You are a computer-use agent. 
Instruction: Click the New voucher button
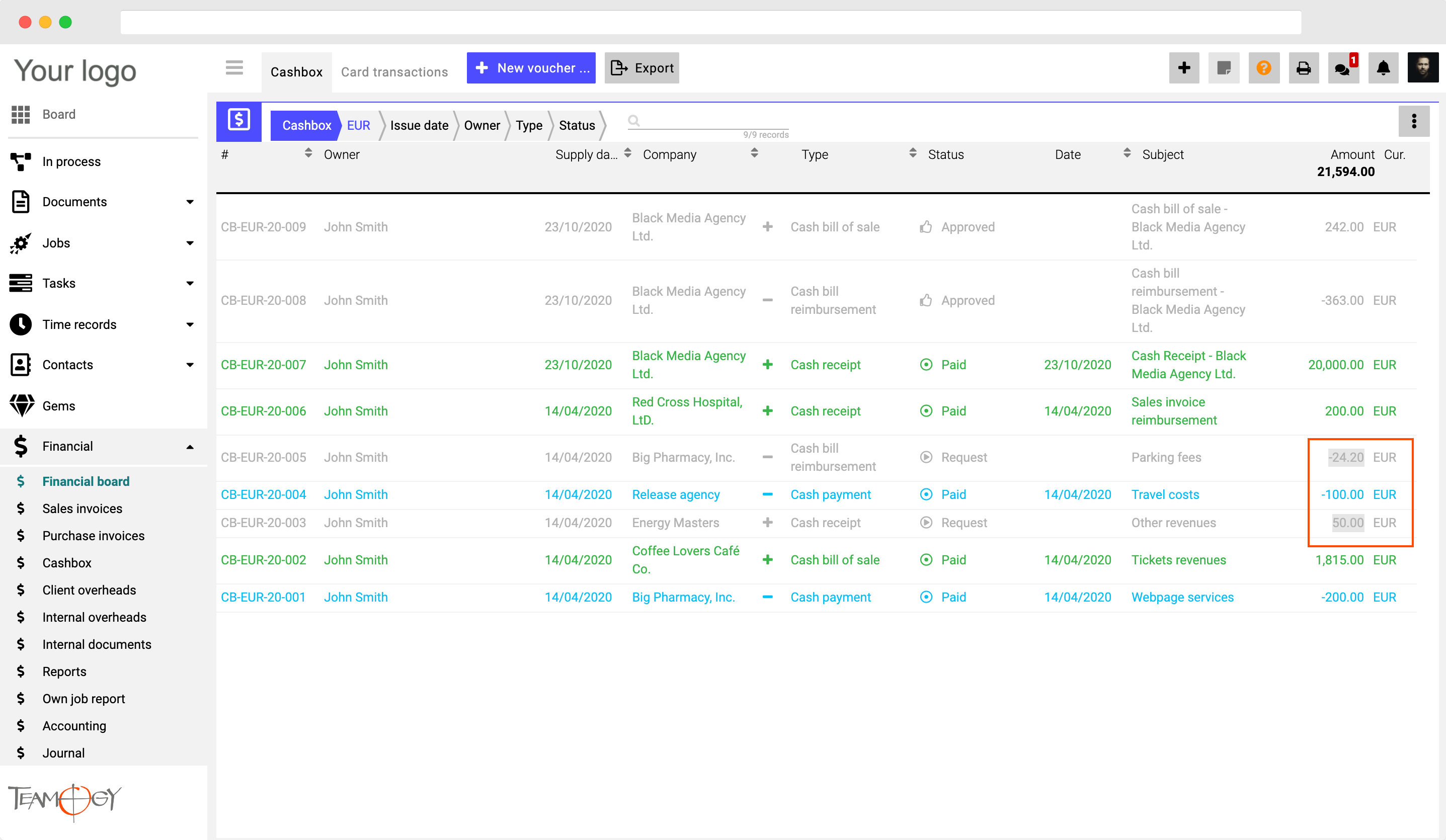coord(531,68)
